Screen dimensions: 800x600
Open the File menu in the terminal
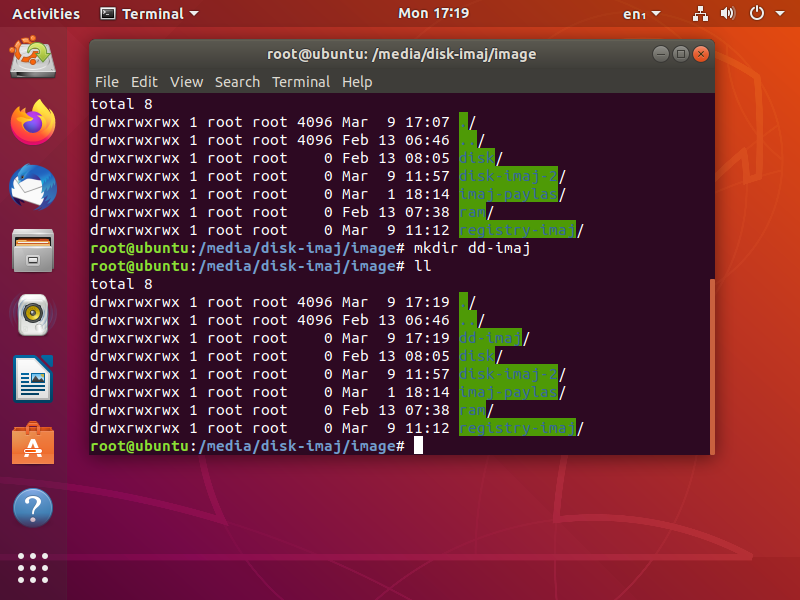pos(107,82)
